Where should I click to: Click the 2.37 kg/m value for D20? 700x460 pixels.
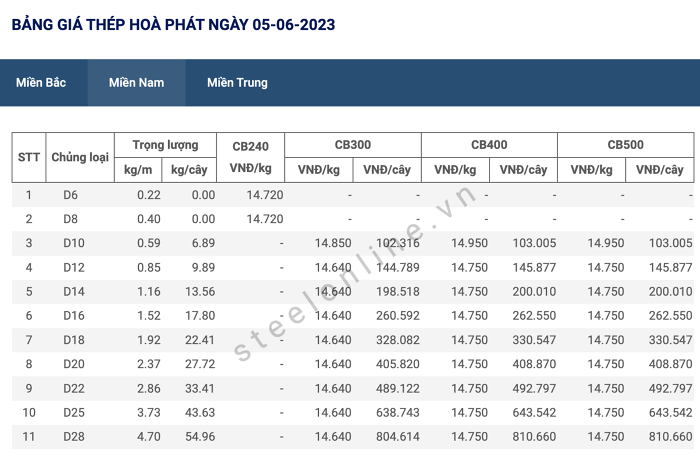(x=149, y=364)
